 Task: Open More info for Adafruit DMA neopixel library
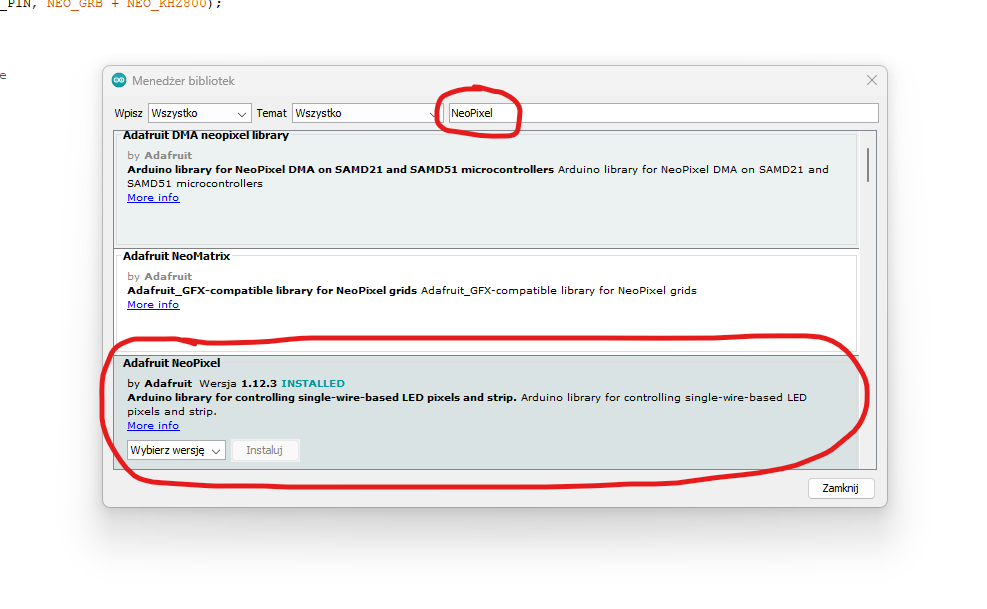coord(153,198)
